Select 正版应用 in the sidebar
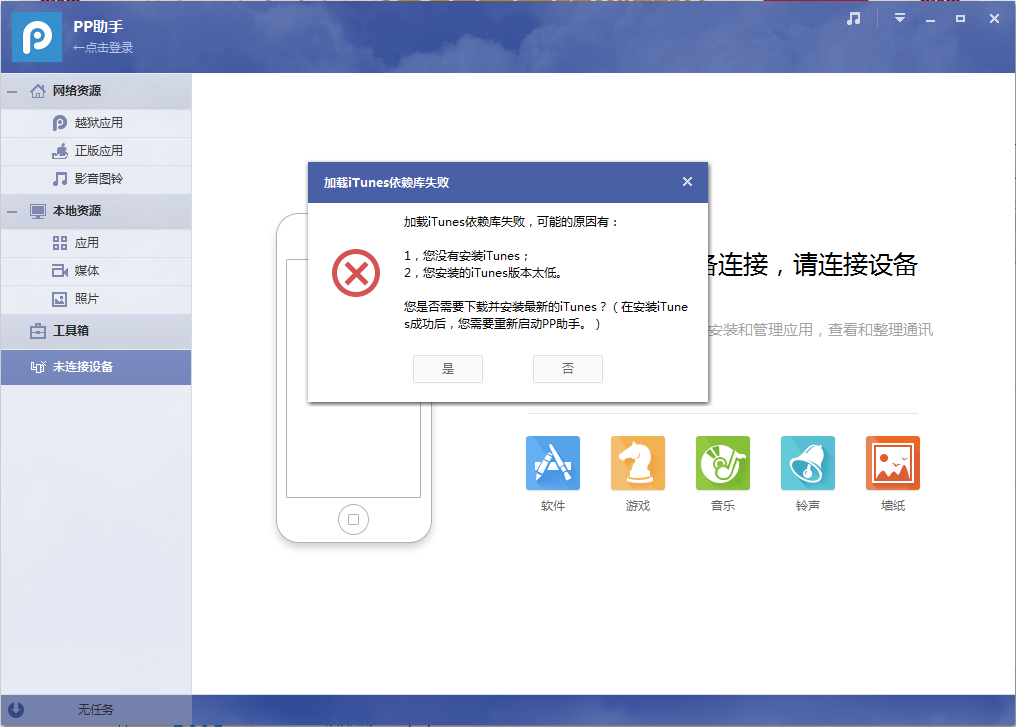1016x727 pixels. click(x=98, y=151)
